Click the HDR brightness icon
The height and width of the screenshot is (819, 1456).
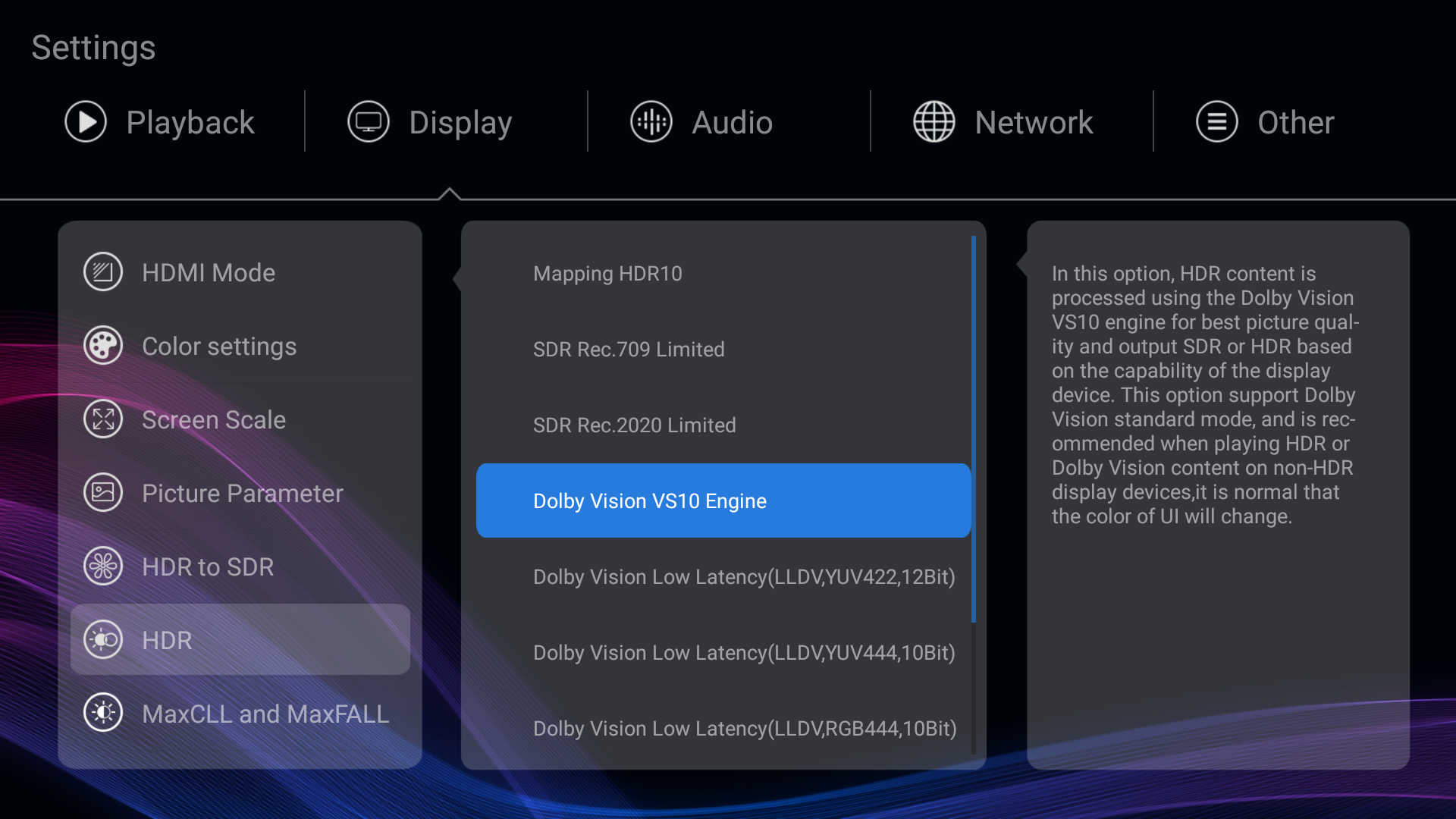point(103,639)
